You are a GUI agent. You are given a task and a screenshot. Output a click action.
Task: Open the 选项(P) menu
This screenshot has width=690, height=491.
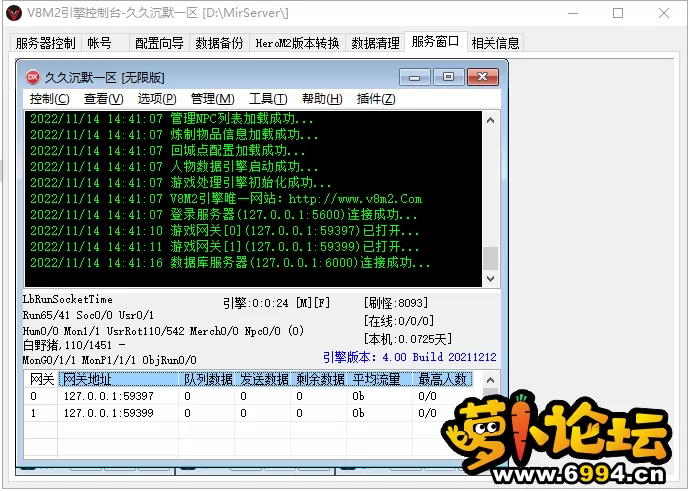[x=157, y=99]
